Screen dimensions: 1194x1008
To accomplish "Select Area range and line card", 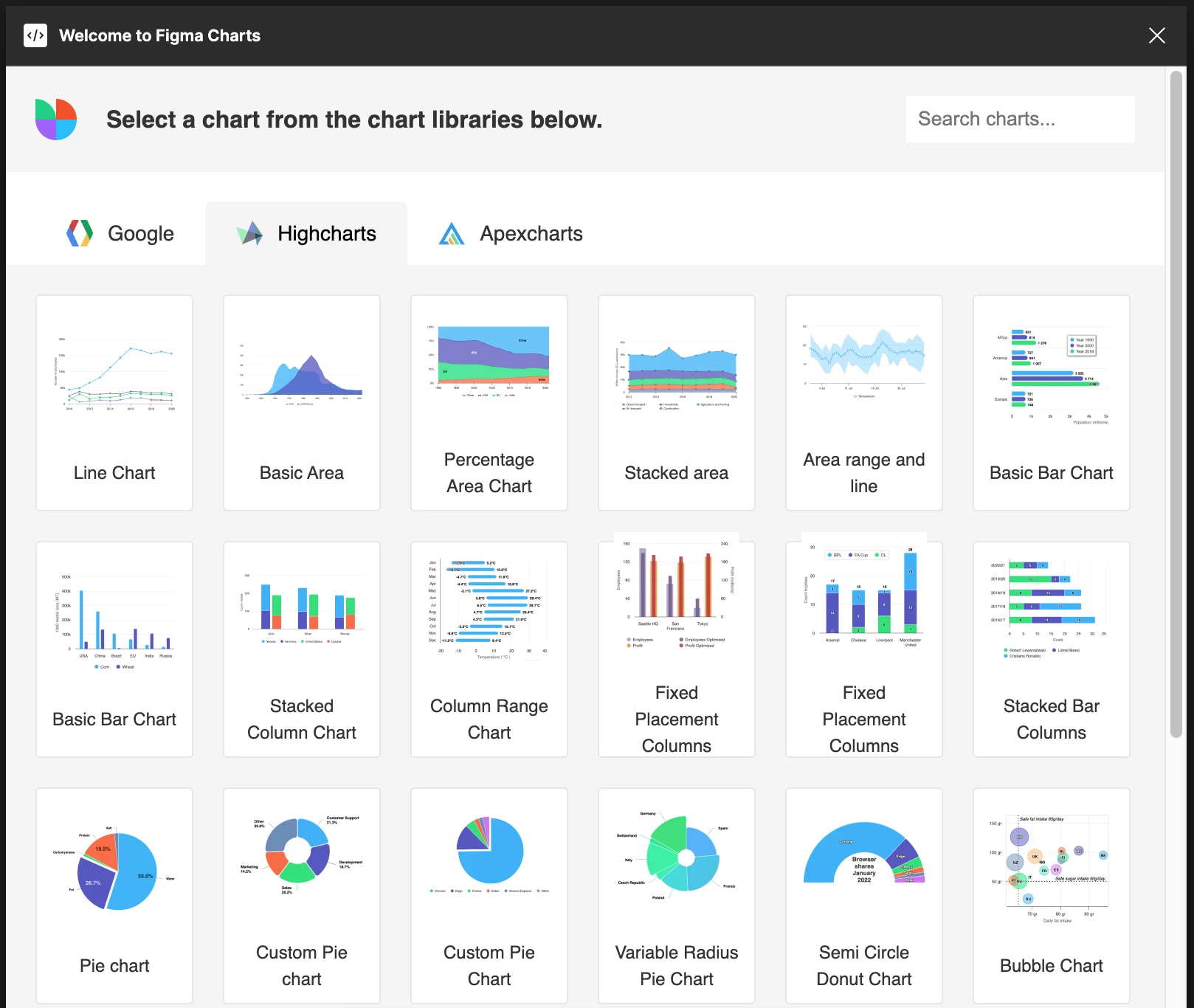I will [x=864, y=403].
